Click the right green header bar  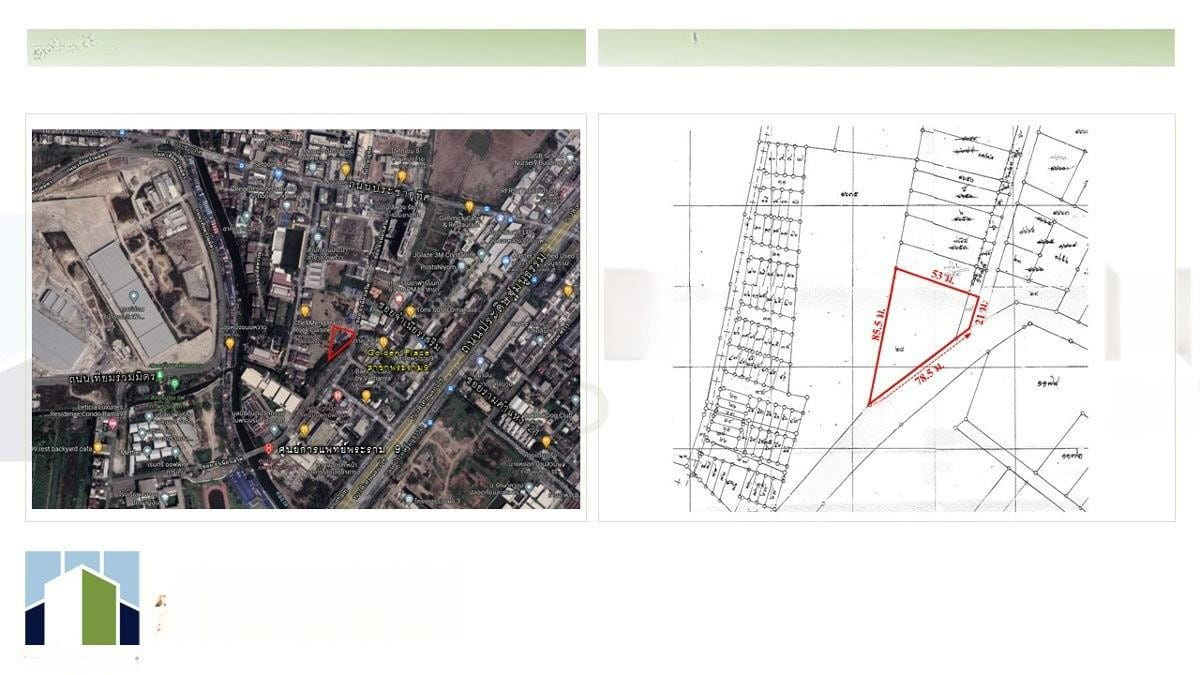click(x=886, y=48)
